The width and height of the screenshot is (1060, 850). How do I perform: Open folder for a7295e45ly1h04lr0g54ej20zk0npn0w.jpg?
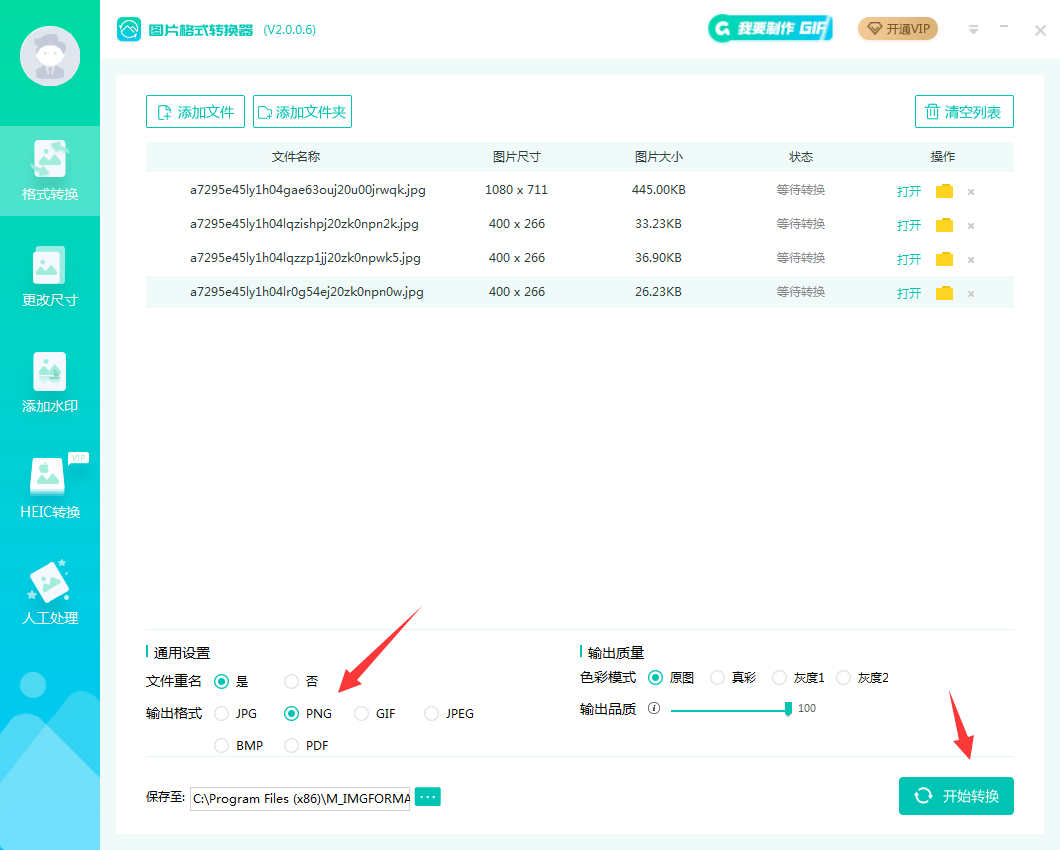944,293
